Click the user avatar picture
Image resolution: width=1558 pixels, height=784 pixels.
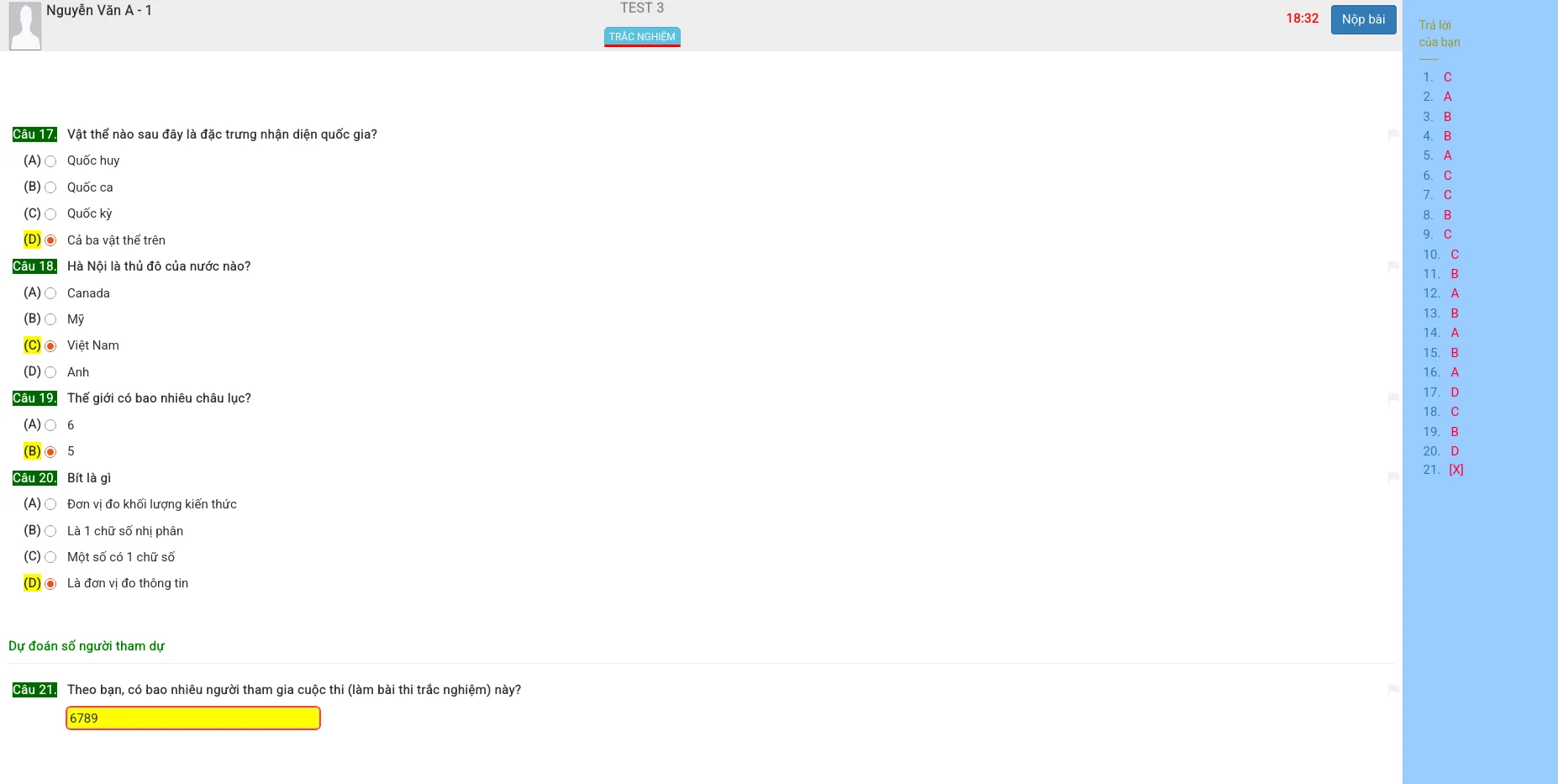(25, 26)
